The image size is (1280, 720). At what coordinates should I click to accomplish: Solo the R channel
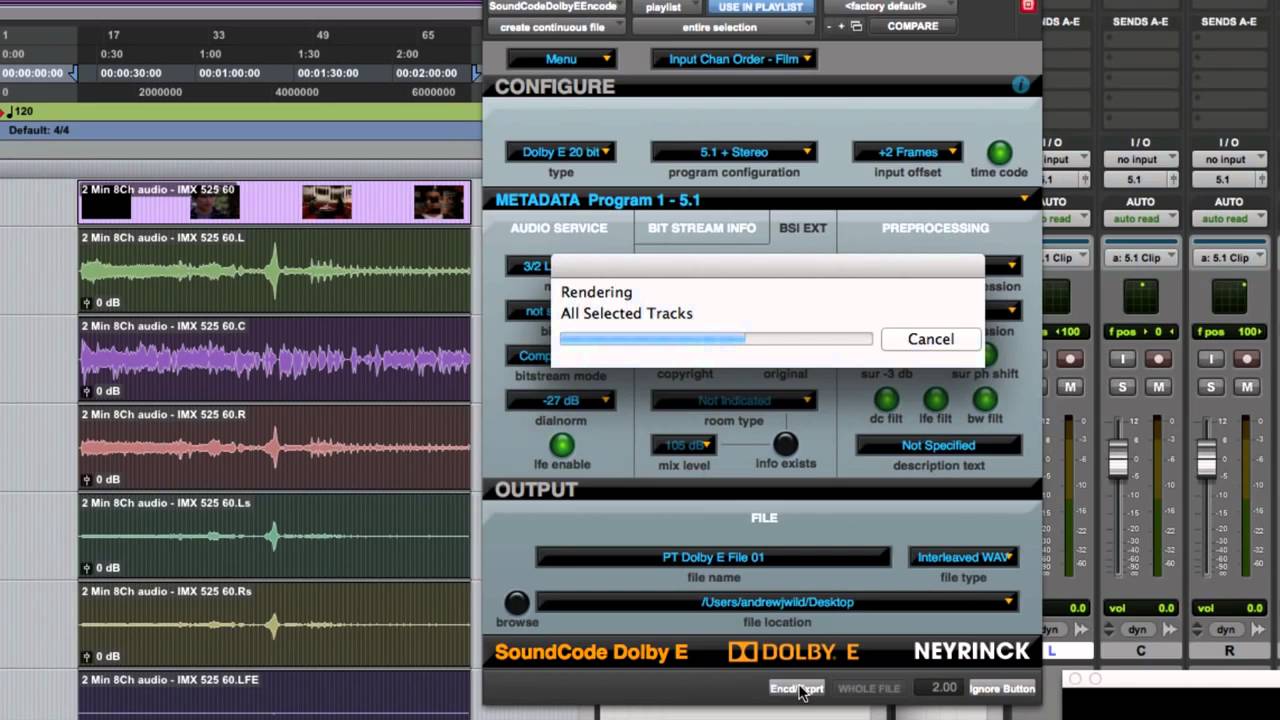[x=1211, y=386]
